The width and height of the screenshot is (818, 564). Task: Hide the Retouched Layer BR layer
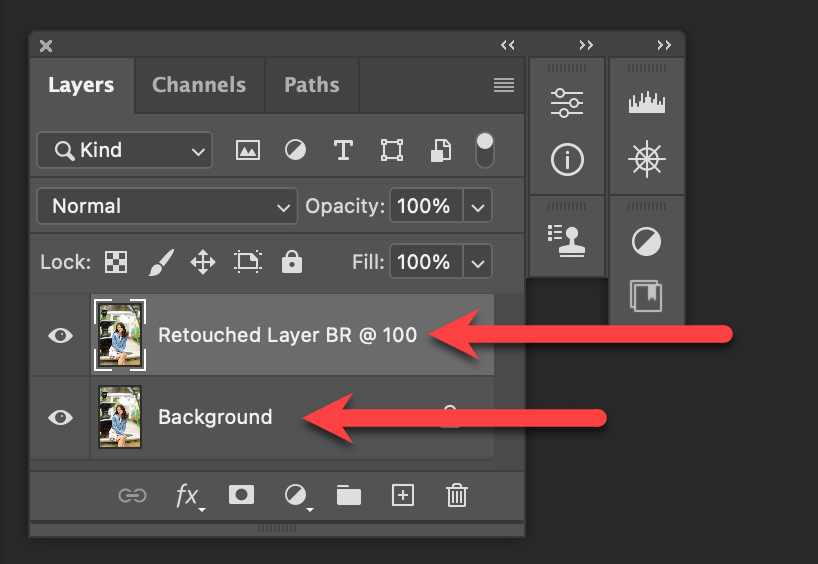coord(61,335)
